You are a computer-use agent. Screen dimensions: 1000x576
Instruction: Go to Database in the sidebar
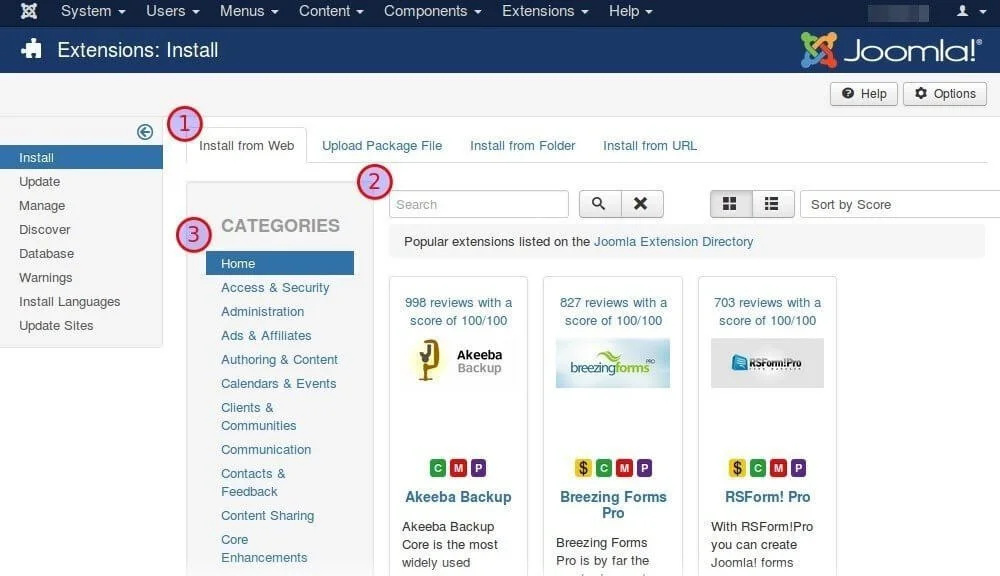point(47,253)
